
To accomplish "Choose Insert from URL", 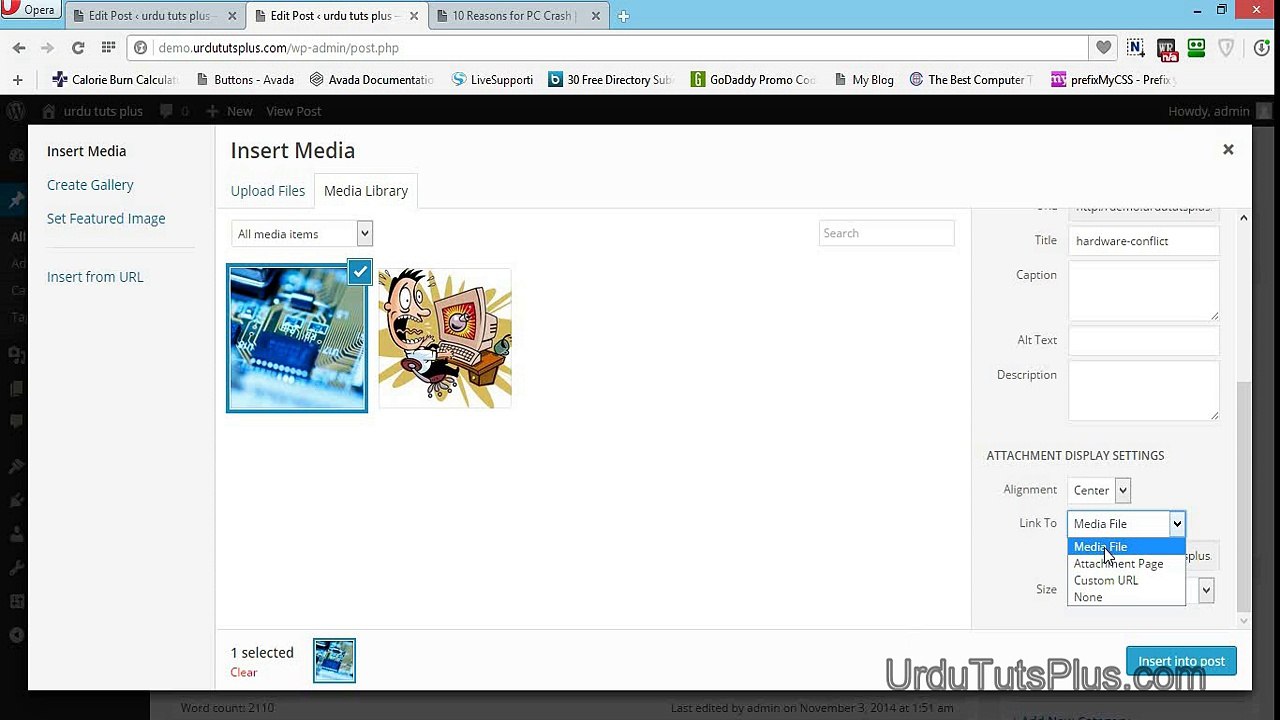I will (95, 277).
